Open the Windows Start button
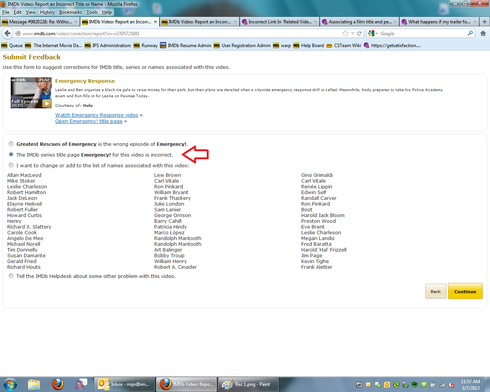490x392 pixels. pos(10,385)
